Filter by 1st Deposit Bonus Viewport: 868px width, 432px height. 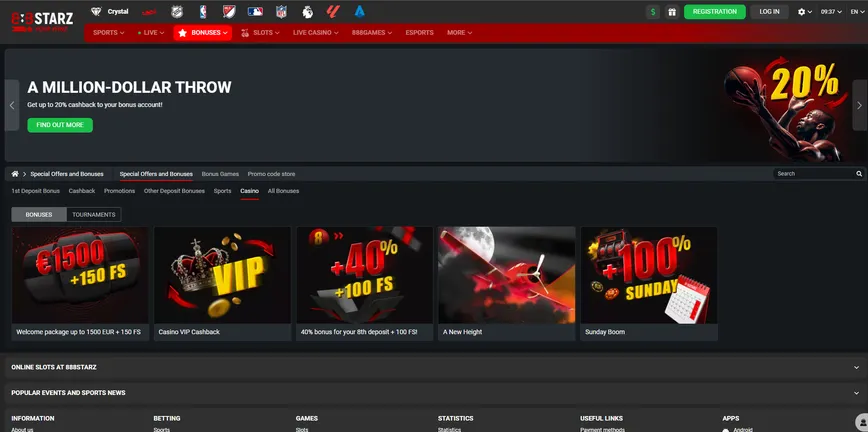coord(35,191)
